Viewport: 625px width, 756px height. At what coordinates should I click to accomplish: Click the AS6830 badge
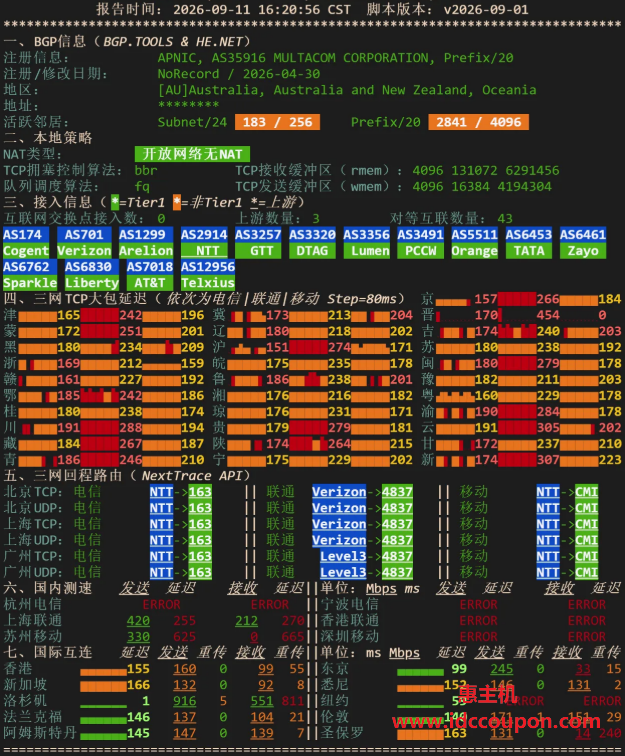click(92, 267)
